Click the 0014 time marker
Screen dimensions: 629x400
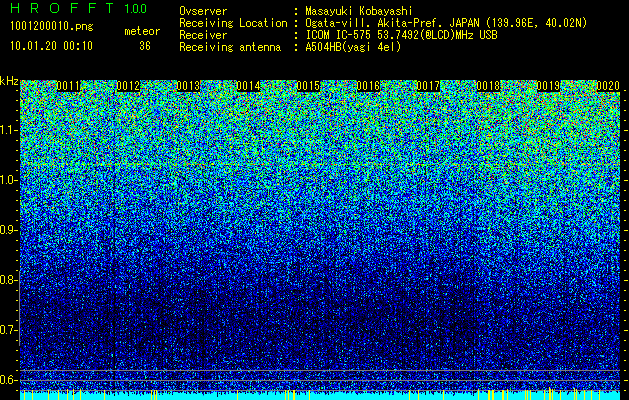pyautogui.click(x=248, y=86)
